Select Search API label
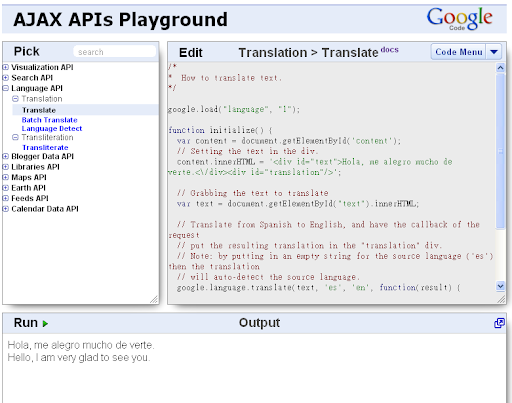The height and width of the screenshot is (403, 512). click(32, 78)
